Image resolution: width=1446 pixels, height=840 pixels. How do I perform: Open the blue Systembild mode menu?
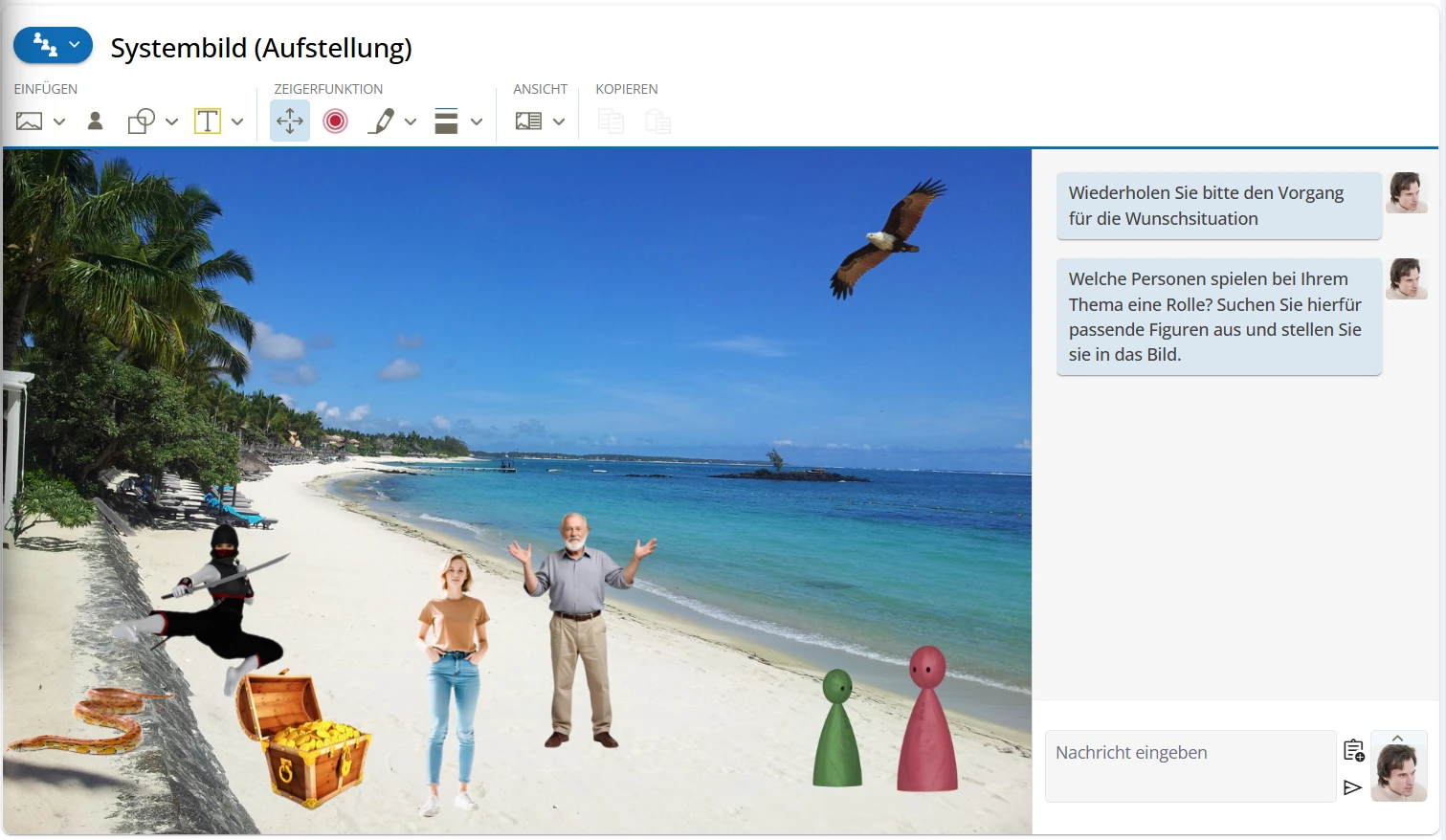(53, 45)
